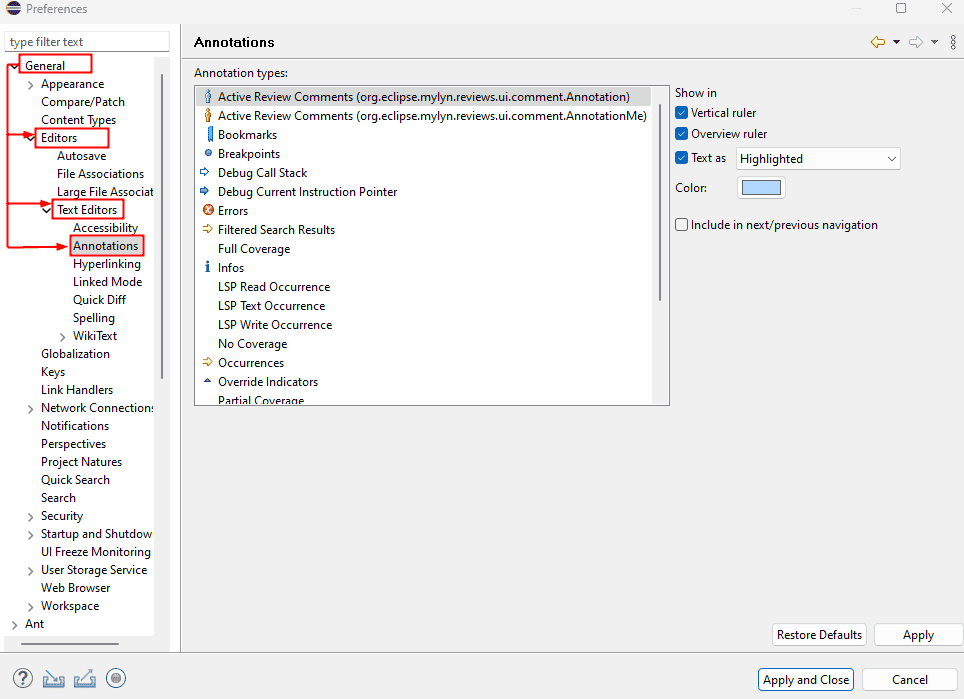
Task: Click the preferences tree vertical scrollbar
Action: coord(162,226)
